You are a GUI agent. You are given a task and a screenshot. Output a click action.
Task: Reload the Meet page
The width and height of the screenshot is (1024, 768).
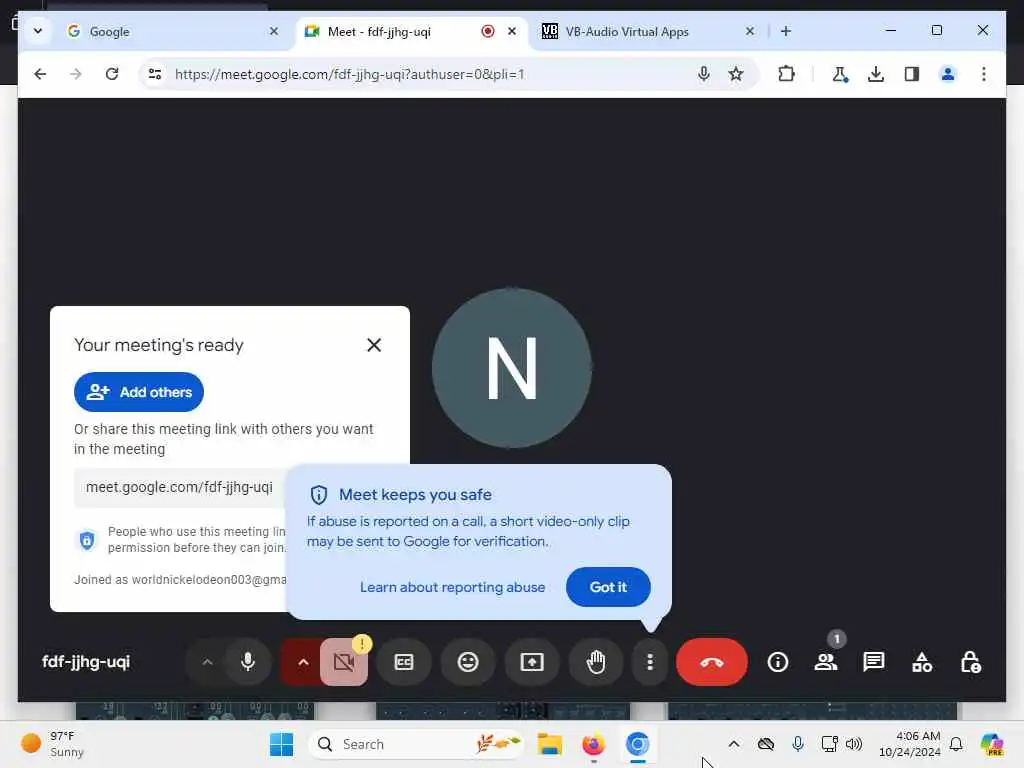112,74
